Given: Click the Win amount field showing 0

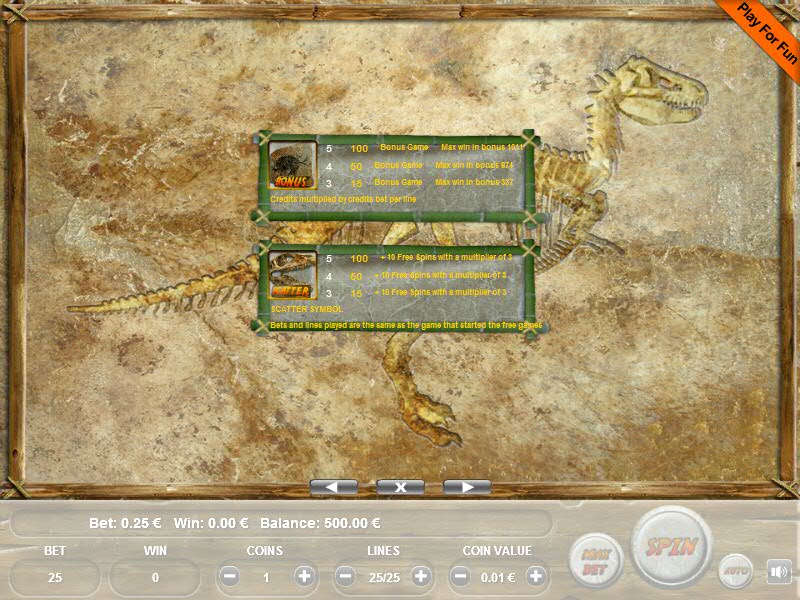Looking at the screenshot, I should pos(155,577).
